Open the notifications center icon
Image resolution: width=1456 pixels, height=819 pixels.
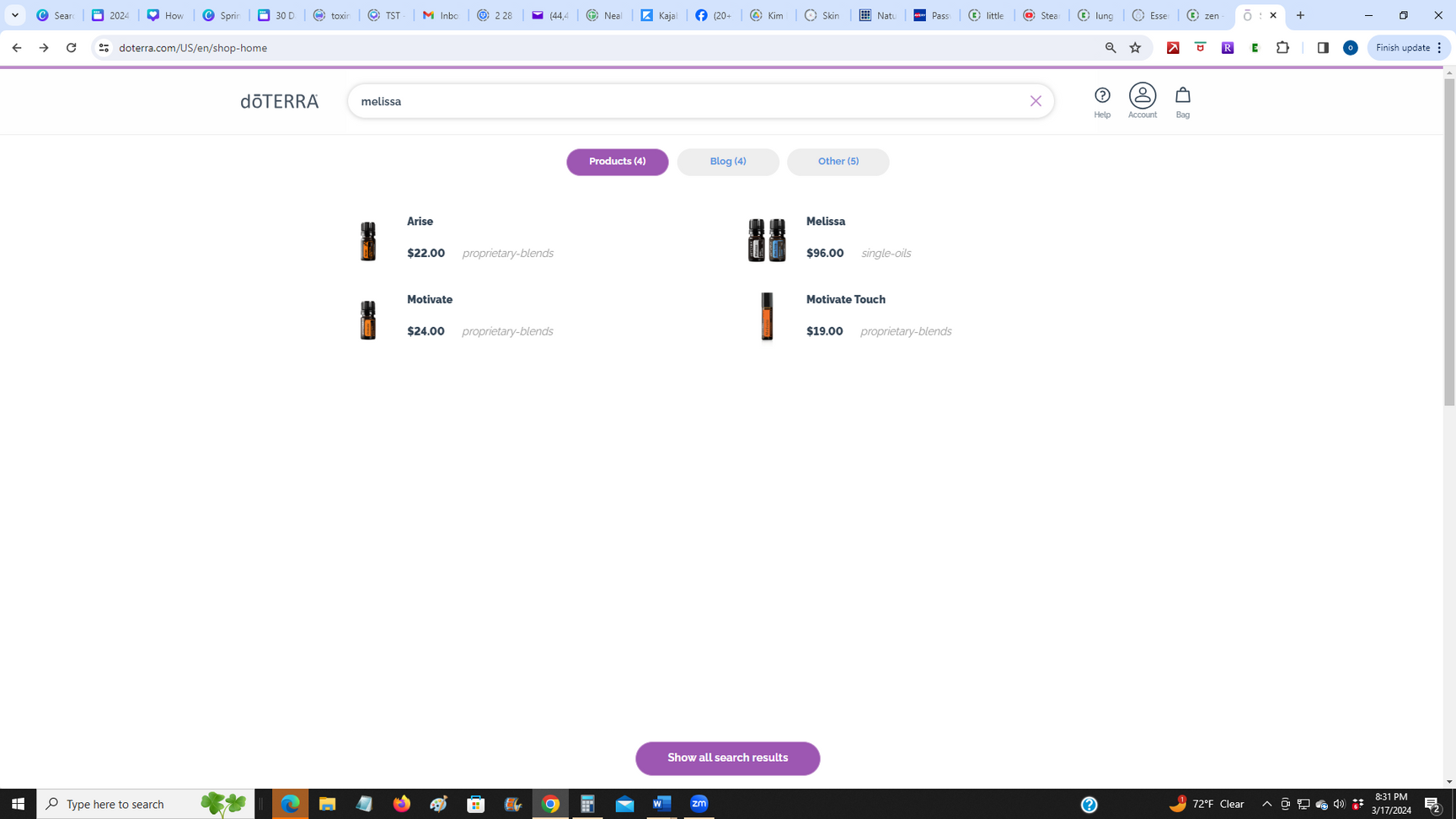coord(1433,804)
